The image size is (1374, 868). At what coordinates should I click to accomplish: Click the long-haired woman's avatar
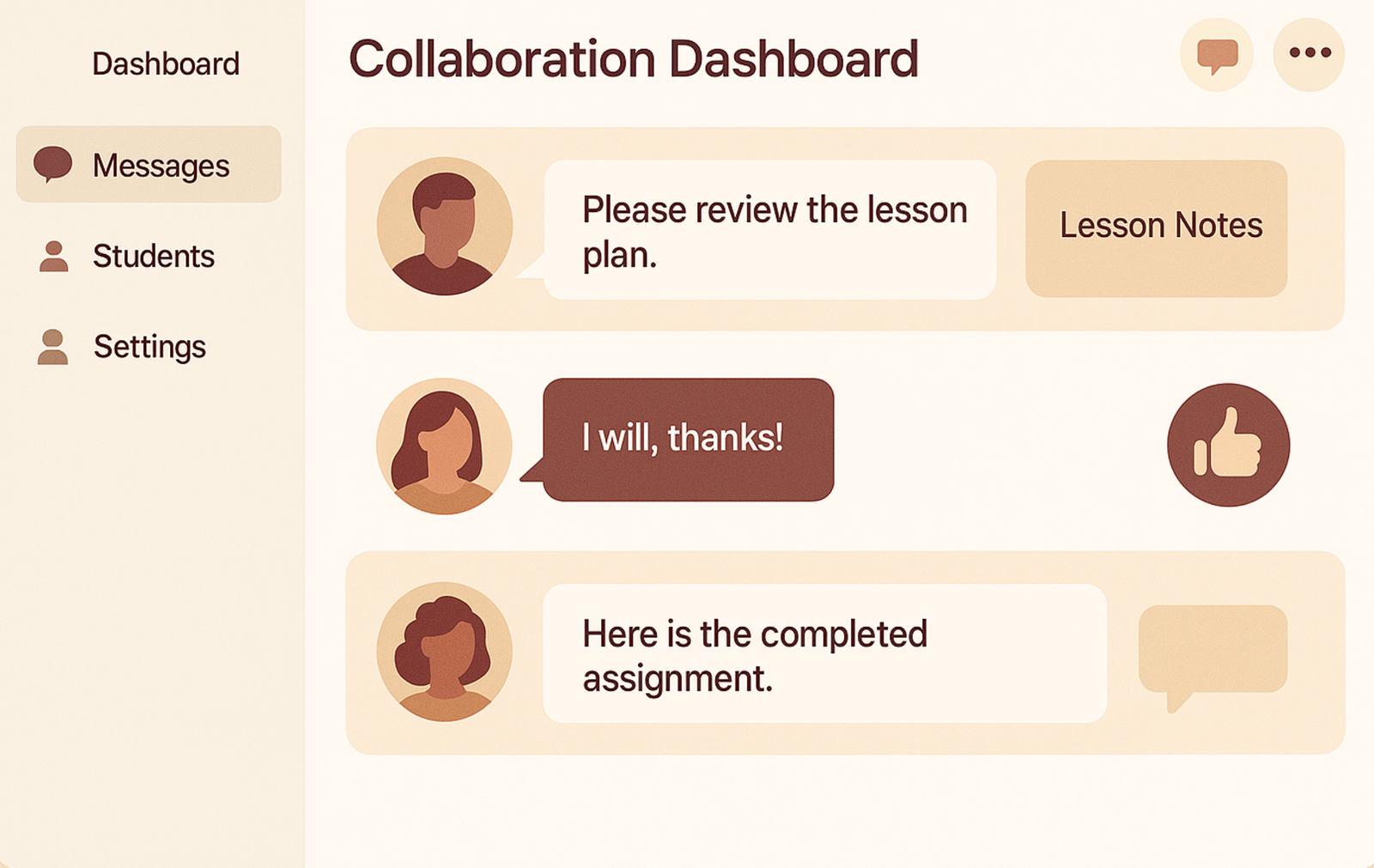pos(444,446)
